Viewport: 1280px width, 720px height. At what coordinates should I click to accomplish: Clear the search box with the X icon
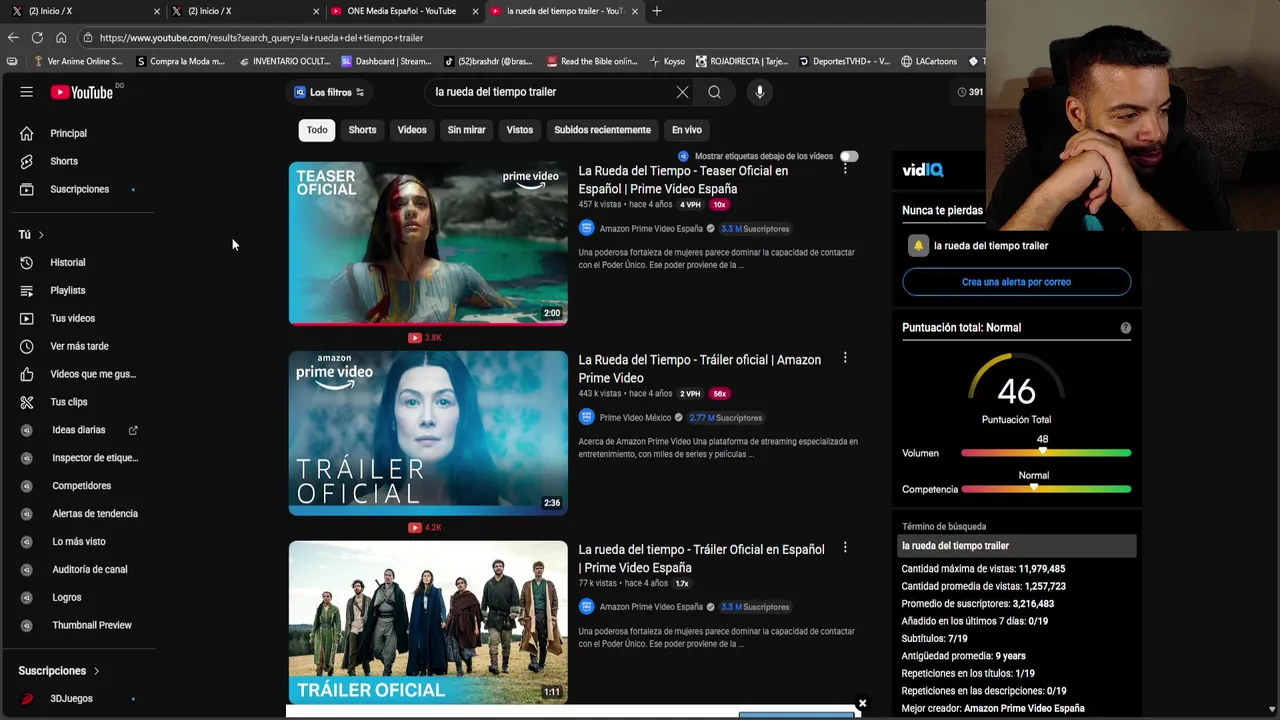pyautogui.click(x=682, y=92)
